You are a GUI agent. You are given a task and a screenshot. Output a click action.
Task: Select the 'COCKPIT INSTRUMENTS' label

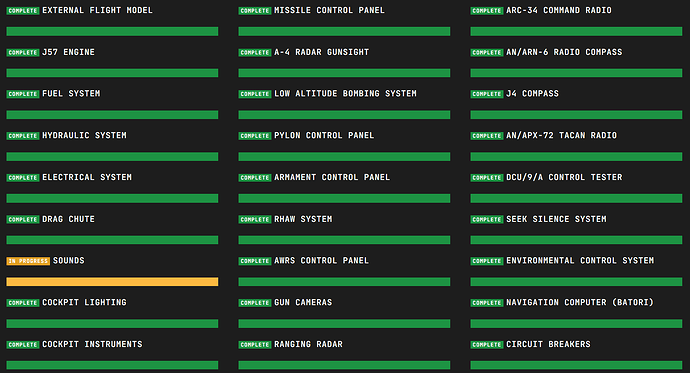pos(92,344)
